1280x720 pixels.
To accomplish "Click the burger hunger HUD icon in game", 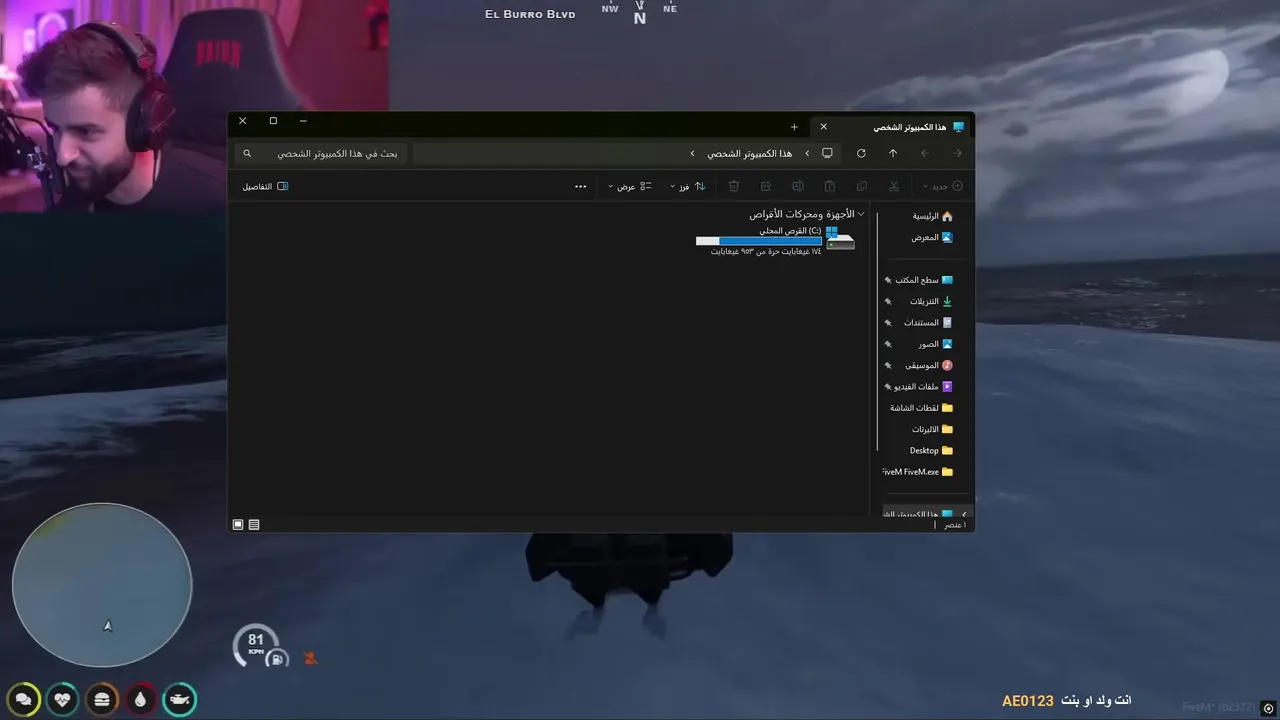I will pos(101,699).
